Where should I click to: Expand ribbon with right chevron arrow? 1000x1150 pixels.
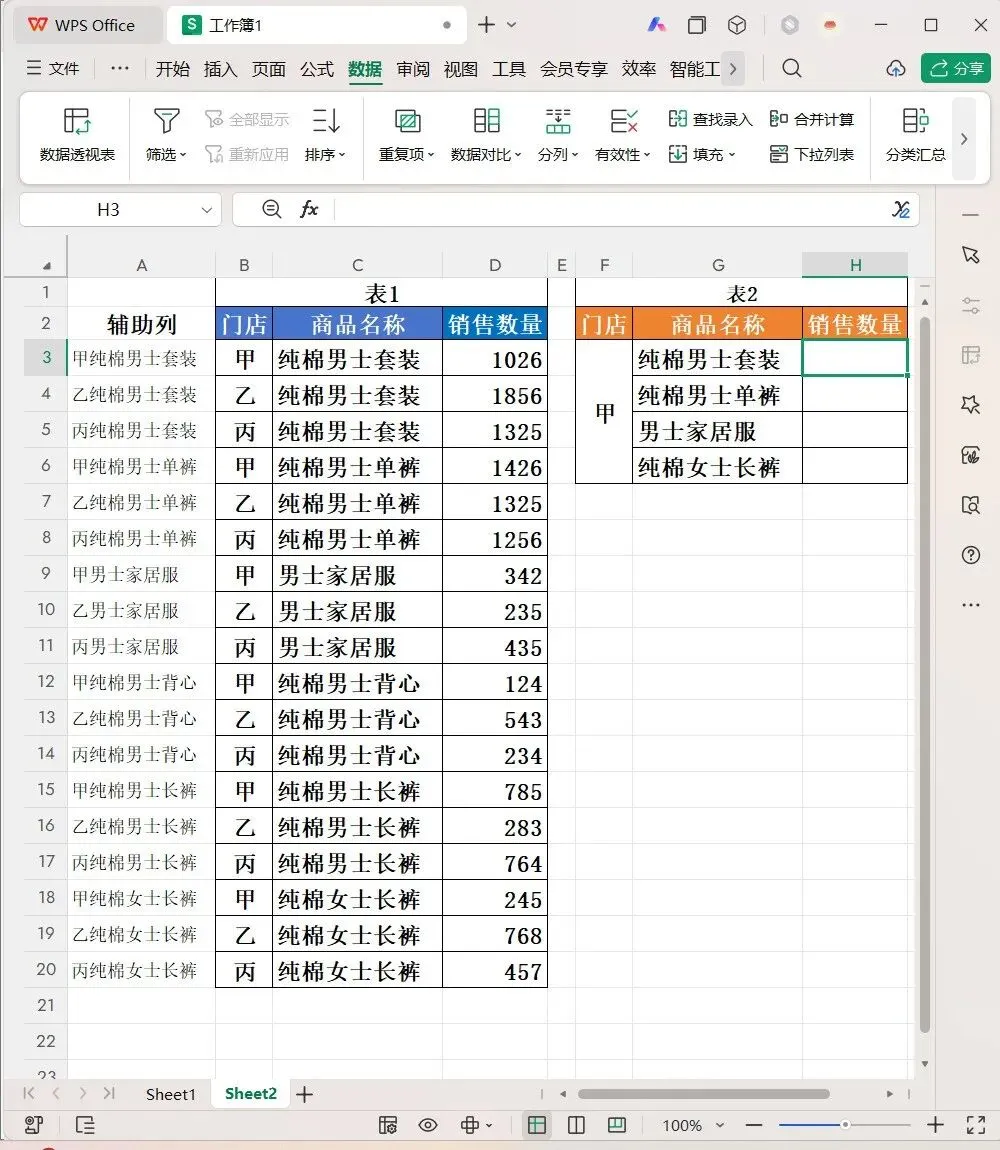point(964,138)
